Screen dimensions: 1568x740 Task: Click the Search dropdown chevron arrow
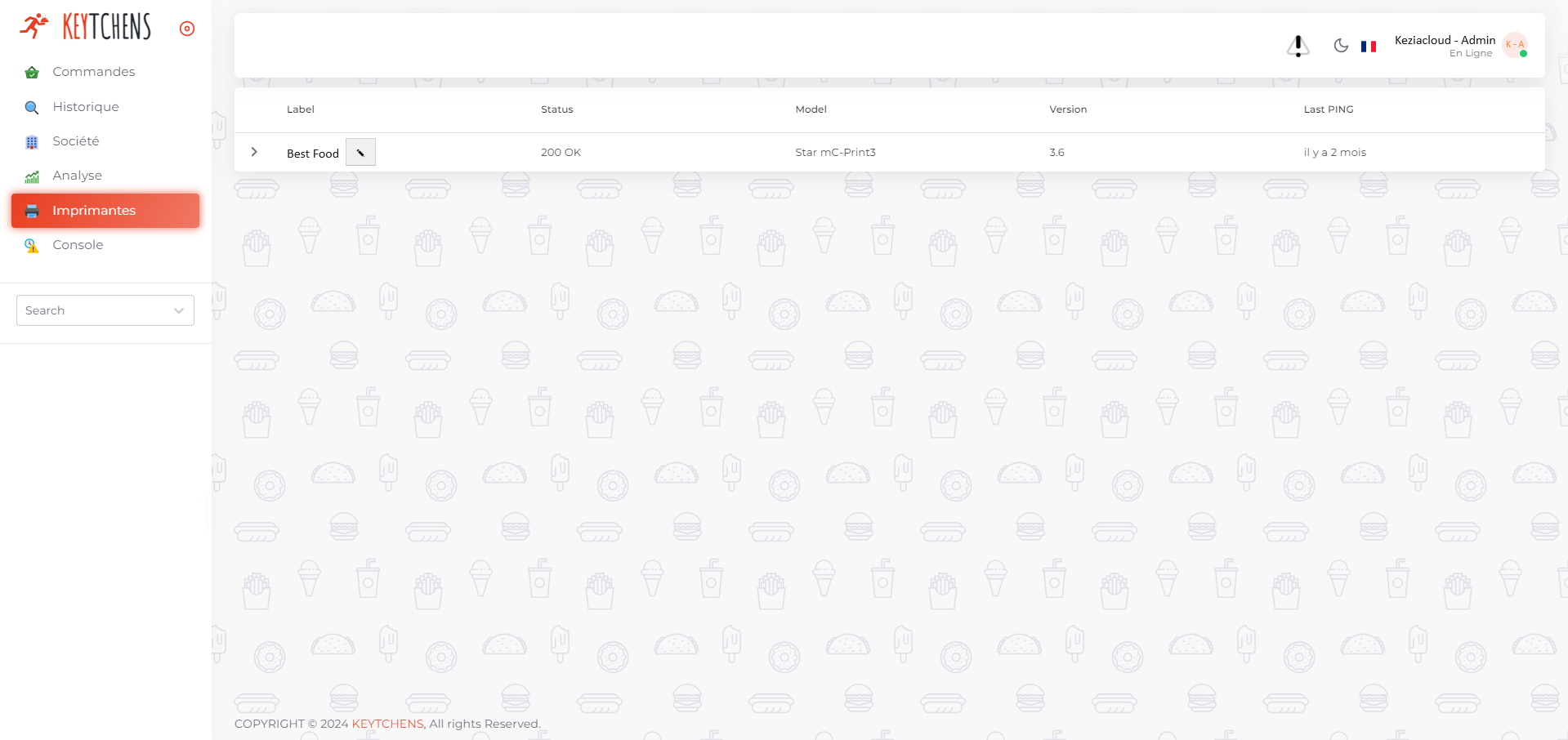179,310
